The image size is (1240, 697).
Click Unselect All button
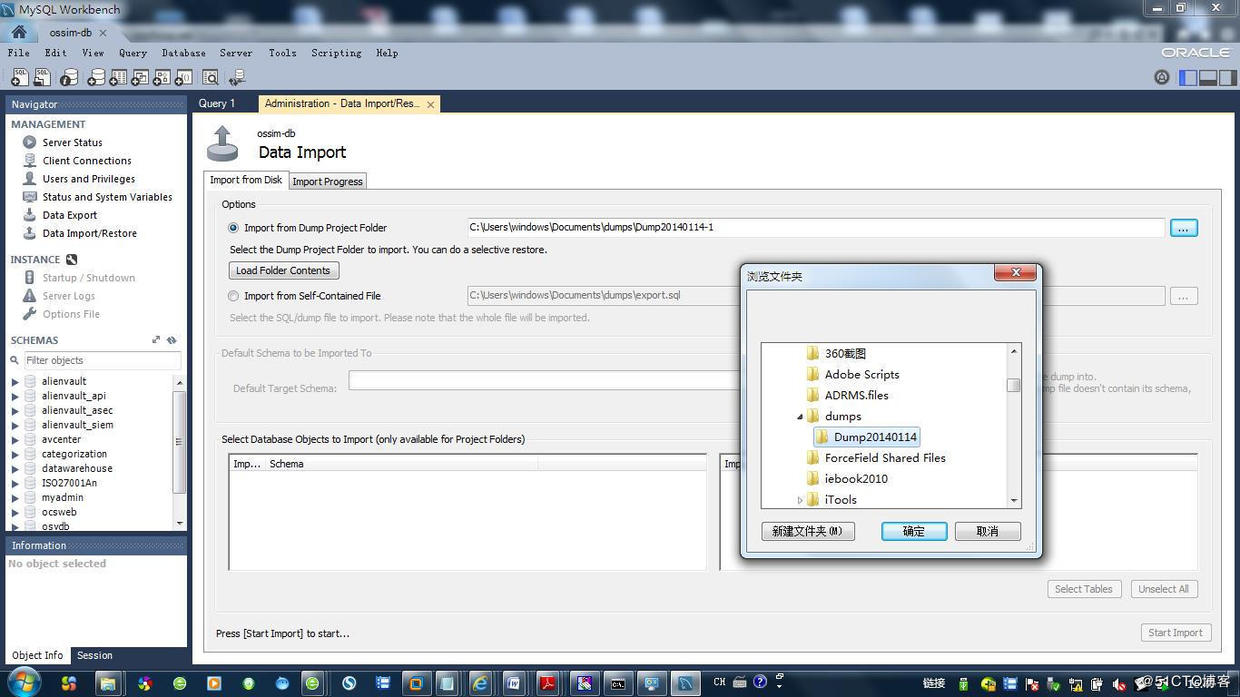pos(1164,589)
